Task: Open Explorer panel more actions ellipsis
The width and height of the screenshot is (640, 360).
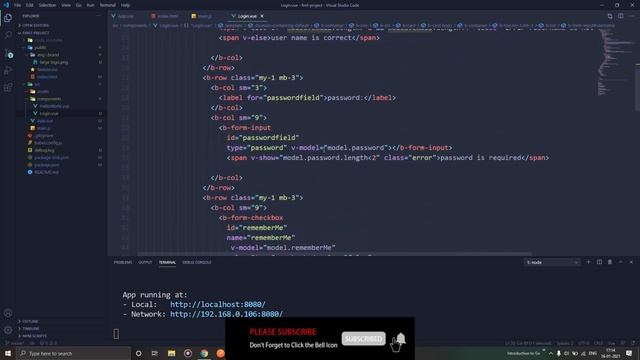Action: (98, 16)
